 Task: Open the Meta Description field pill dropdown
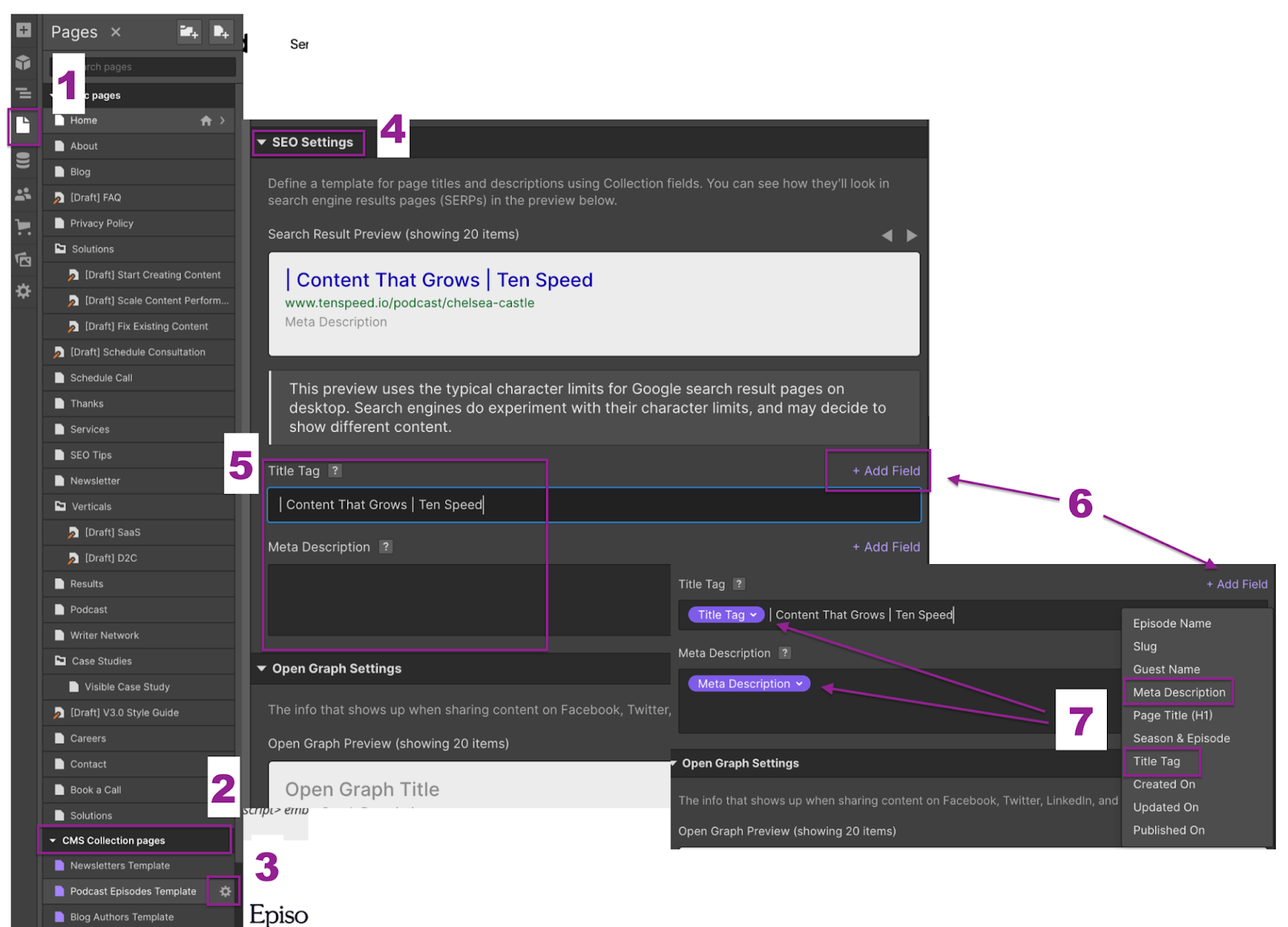[749, 684]
